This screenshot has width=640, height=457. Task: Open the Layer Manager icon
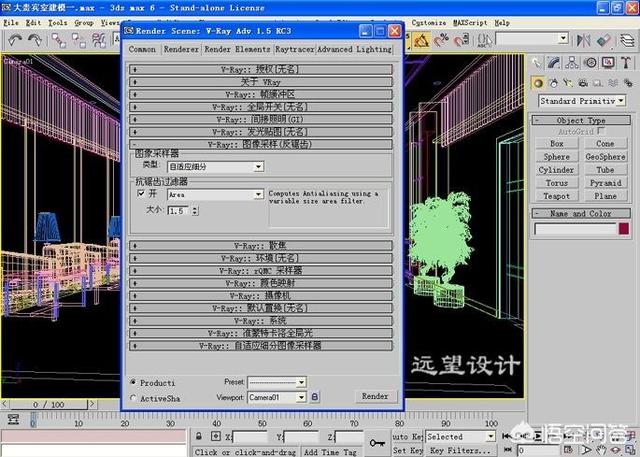click(627, 40)
